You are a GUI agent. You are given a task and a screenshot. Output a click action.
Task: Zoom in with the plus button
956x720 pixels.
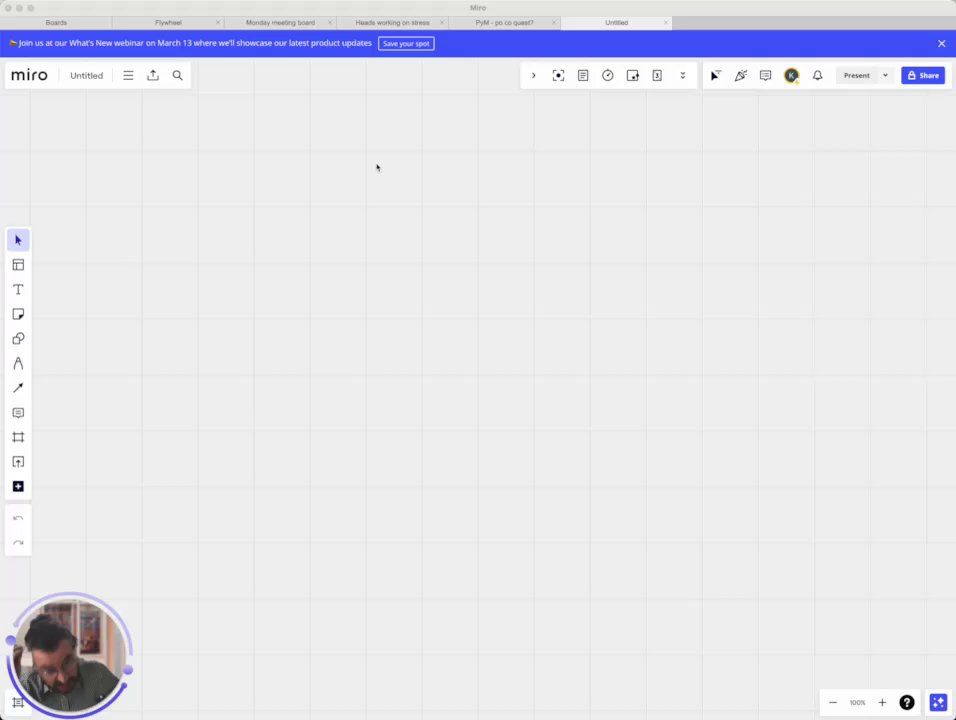[x=882, y=702]
